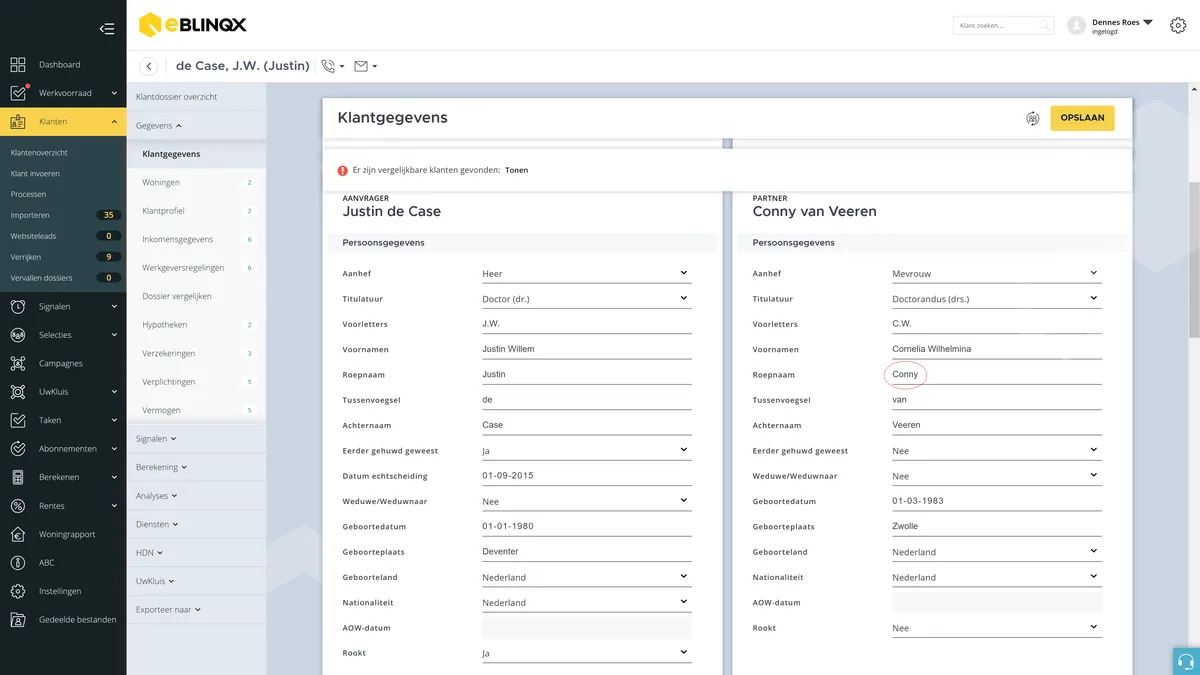Open the settings gear icon near Dennes Roes
The height and width of the screenshot is (675, 1200).
point(1177,25)
